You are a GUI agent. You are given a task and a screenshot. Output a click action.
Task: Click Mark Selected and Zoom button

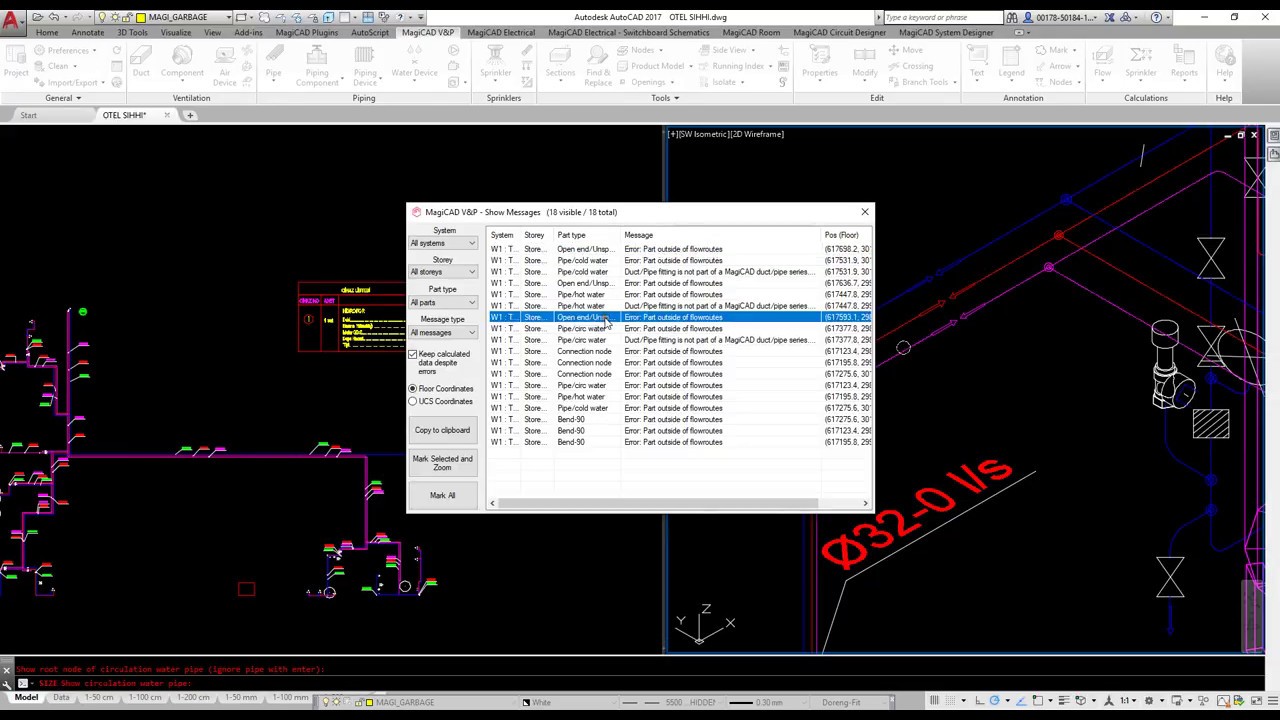pos(442,463)
